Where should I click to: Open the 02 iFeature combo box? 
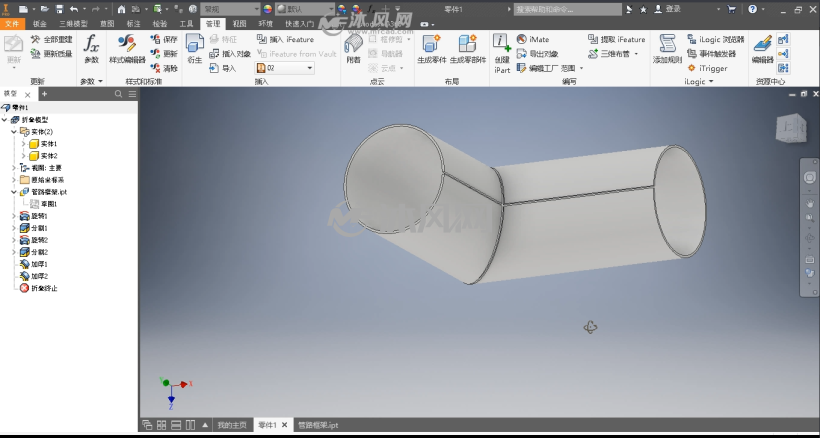click(x=284, y=68)
